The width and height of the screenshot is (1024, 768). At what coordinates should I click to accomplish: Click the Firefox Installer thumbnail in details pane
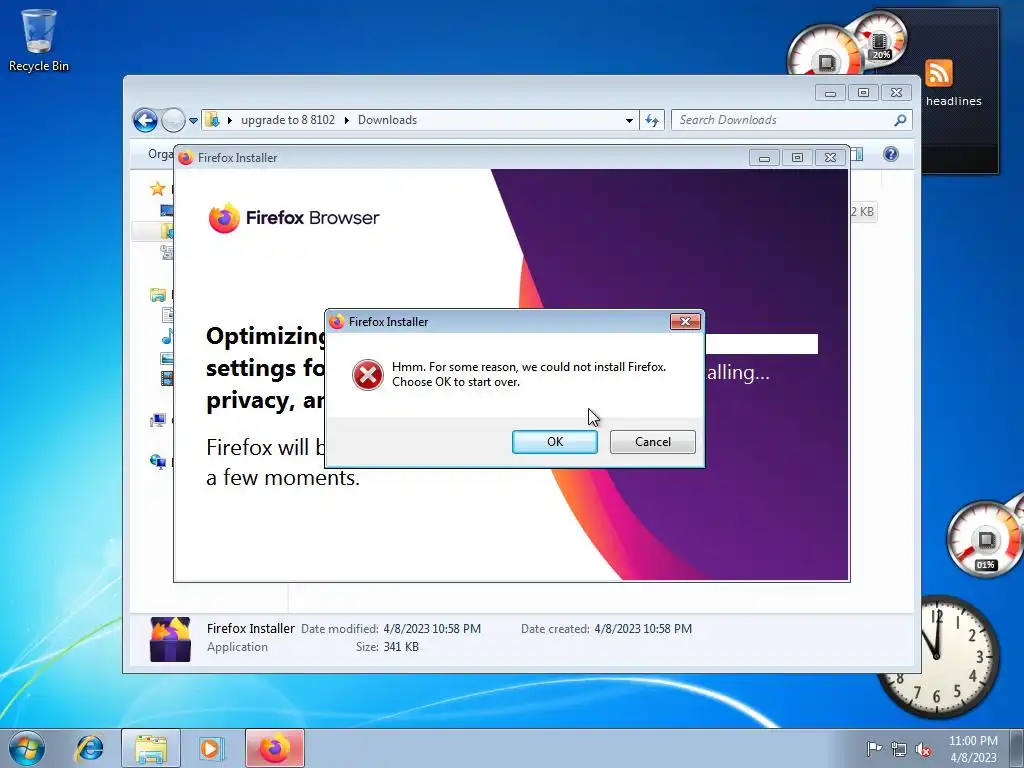tap(170, 639)
